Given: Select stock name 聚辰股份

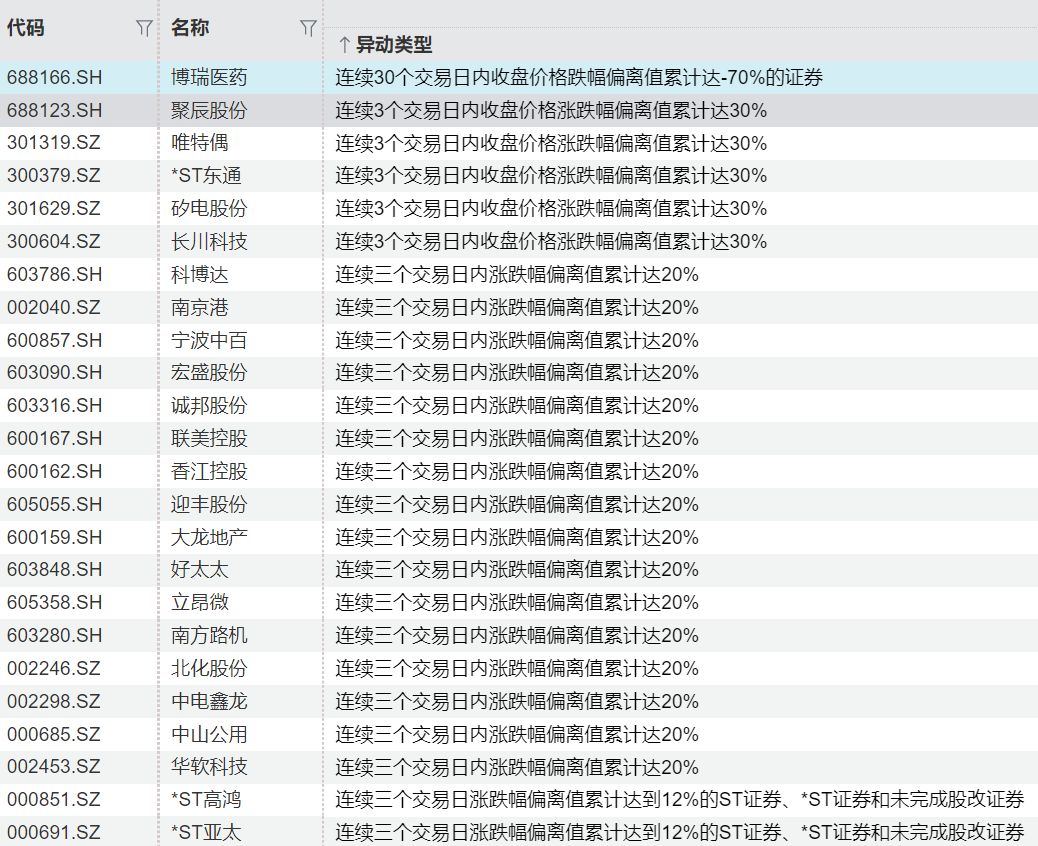Looking at the screenshot, I should click(x=209, y=110).
